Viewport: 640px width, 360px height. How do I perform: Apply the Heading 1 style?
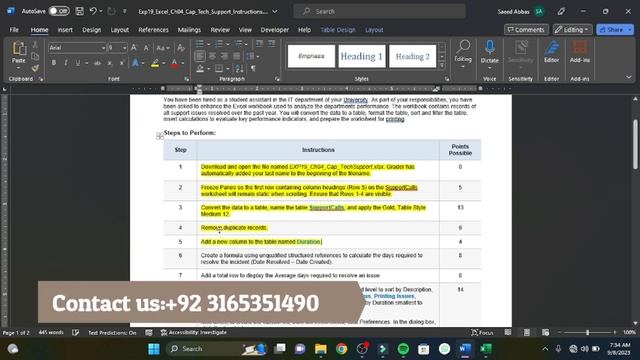[362, 56]
